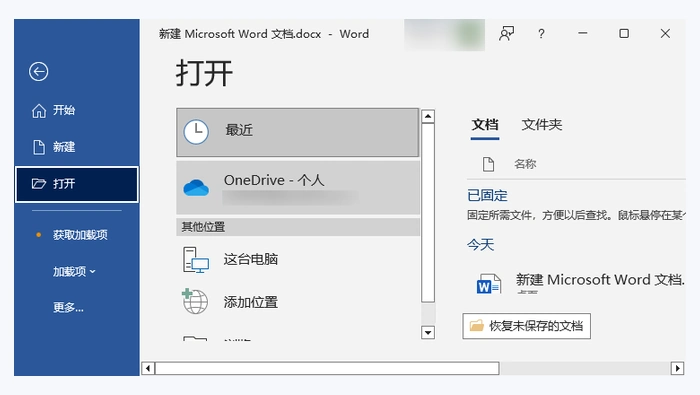This screenshot has width=700, height=395.
Task: Close the Word window
Action: 665,33
